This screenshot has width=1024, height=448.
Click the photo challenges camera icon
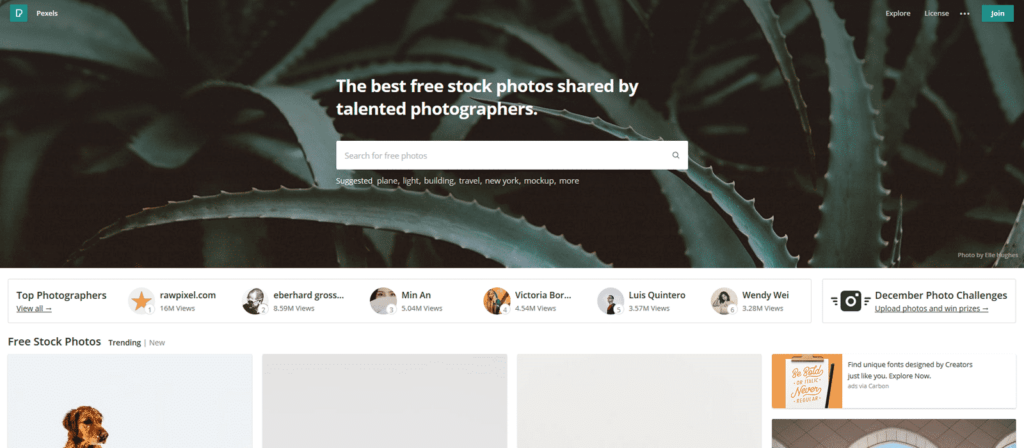click(x=851, y=301)
